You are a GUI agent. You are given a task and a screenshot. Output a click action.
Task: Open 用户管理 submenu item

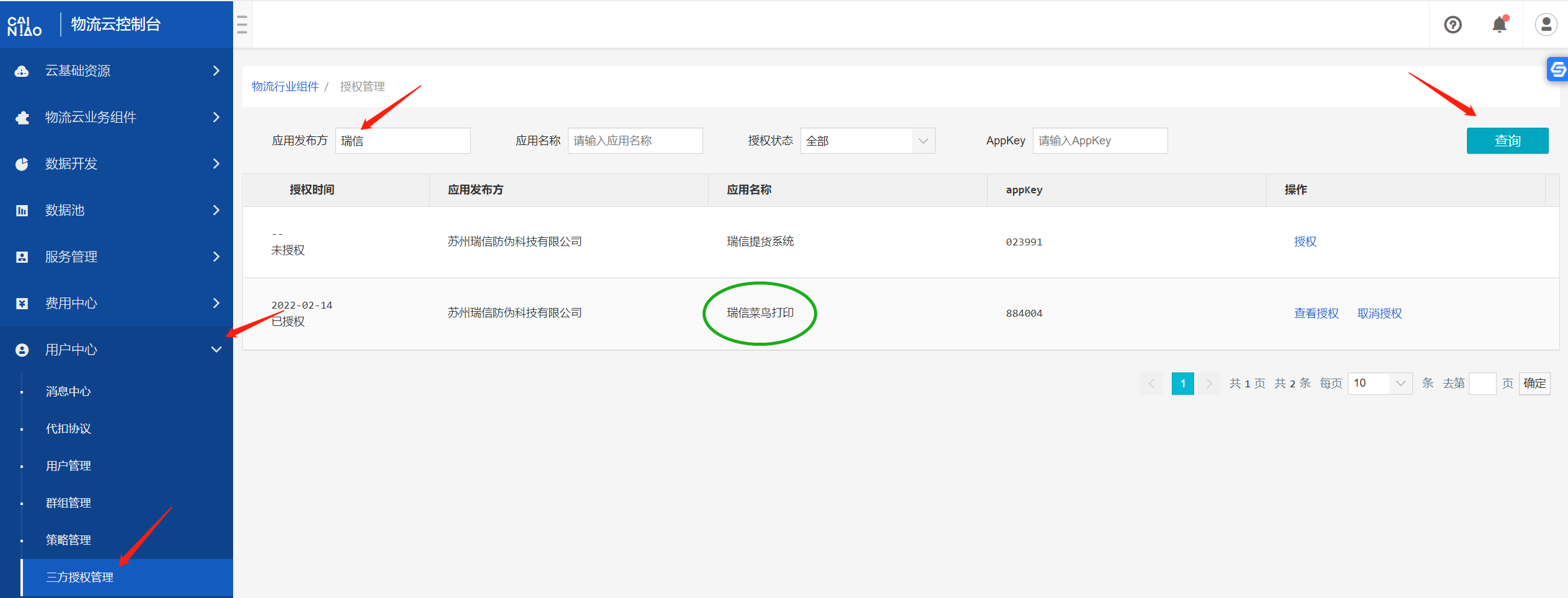(x=68, y=466)
